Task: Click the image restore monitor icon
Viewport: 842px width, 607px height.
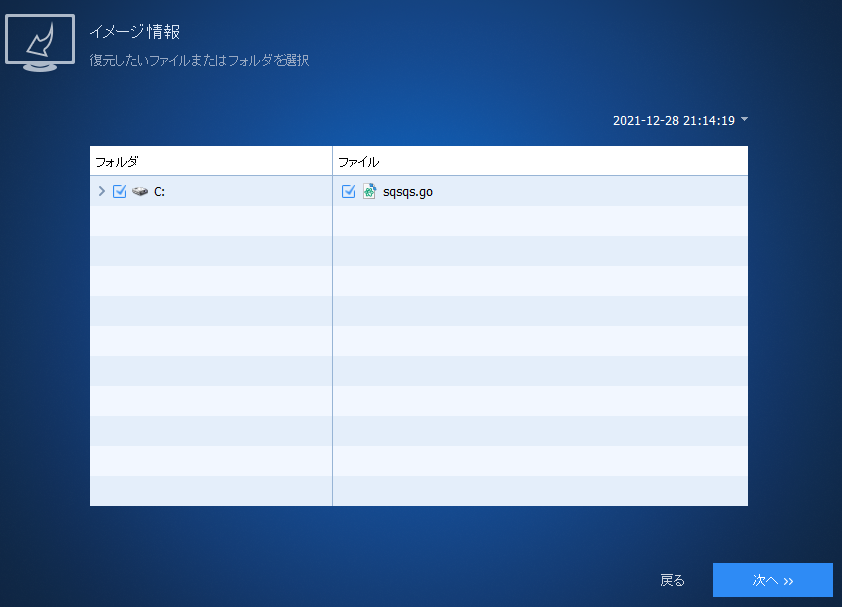Action: (x=40, y=42)
